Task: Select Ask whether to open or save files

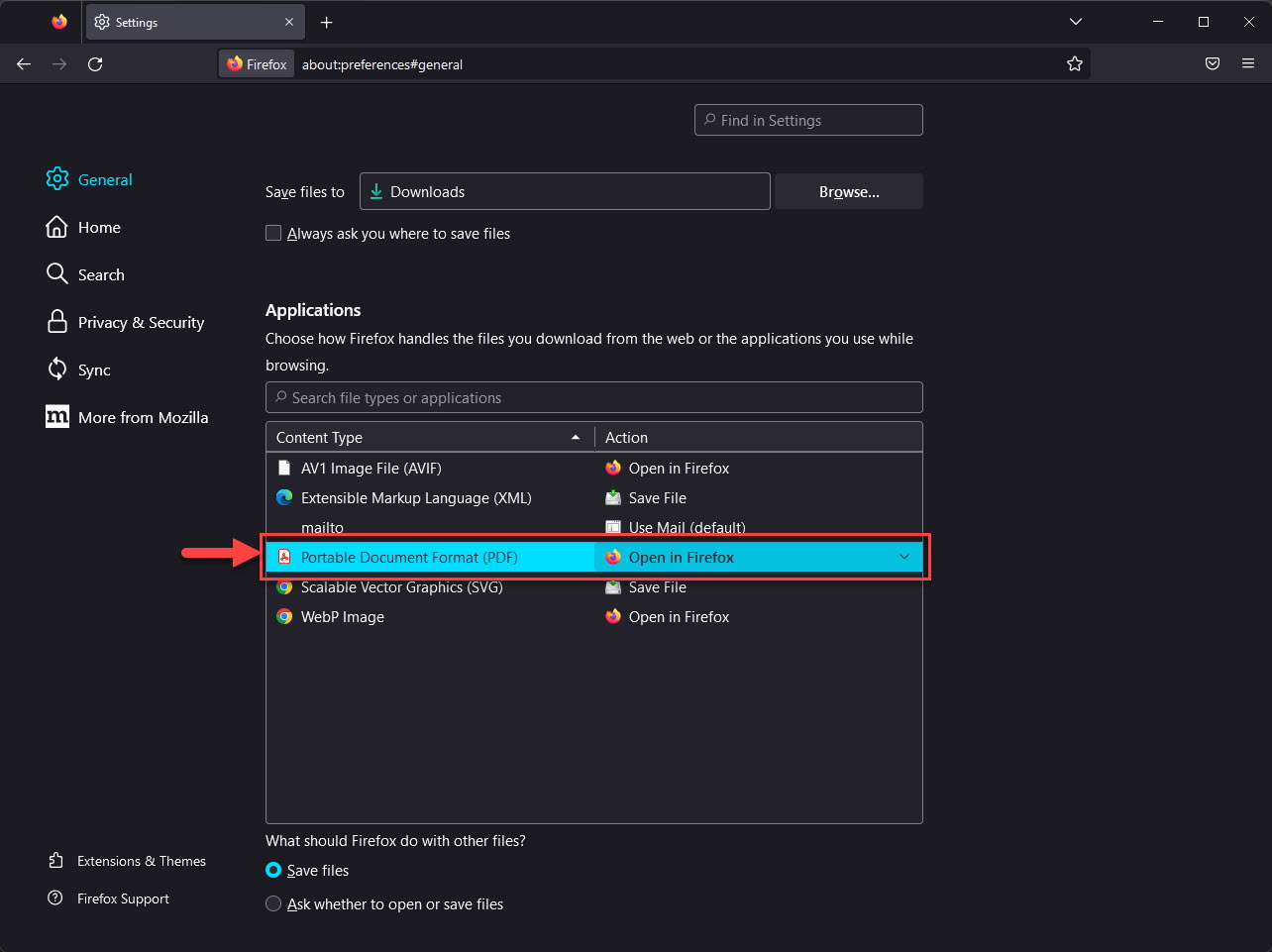Action: tap(273, 904)
